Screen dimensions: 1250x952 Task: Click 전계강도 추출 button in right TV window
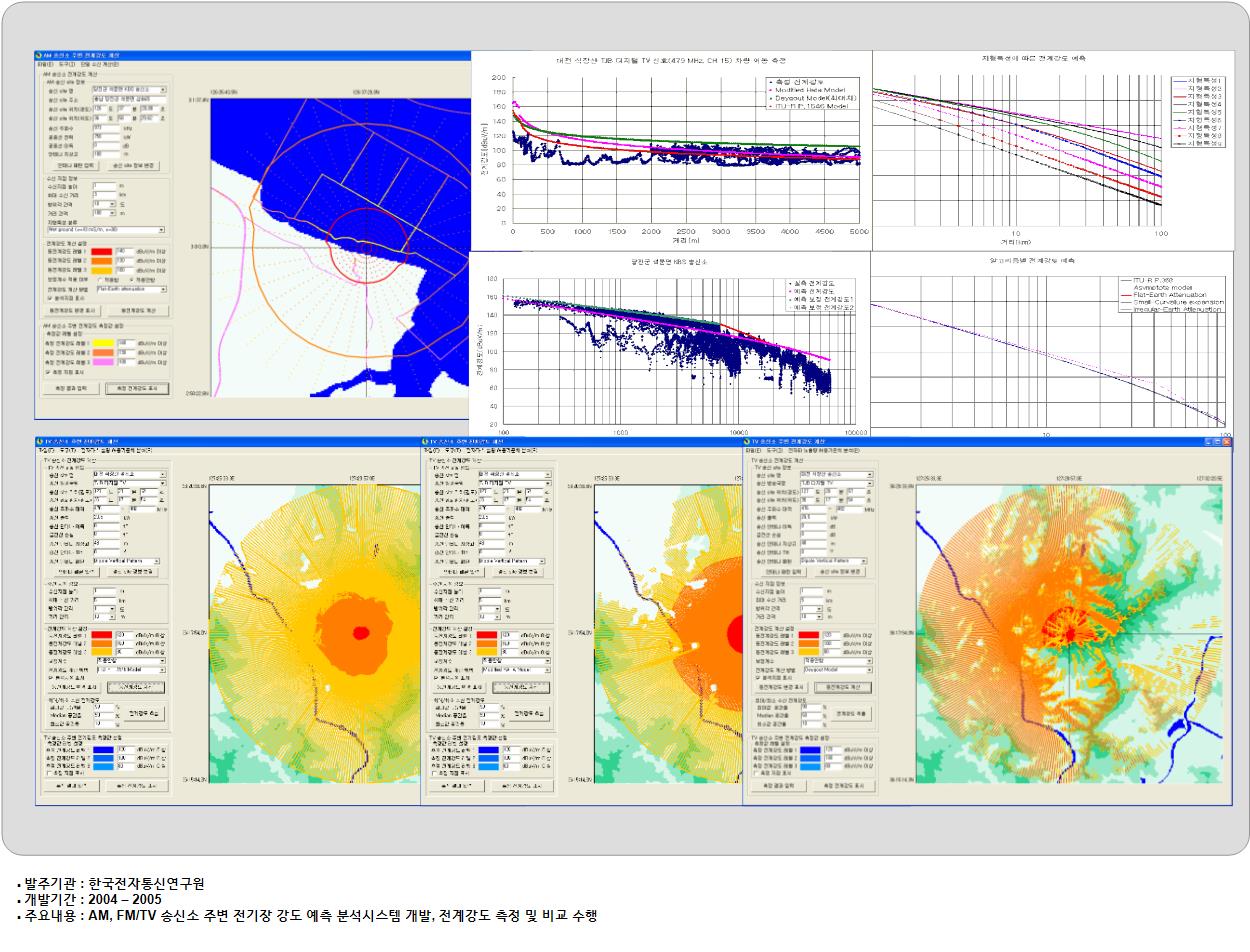(x=852, y=713)
